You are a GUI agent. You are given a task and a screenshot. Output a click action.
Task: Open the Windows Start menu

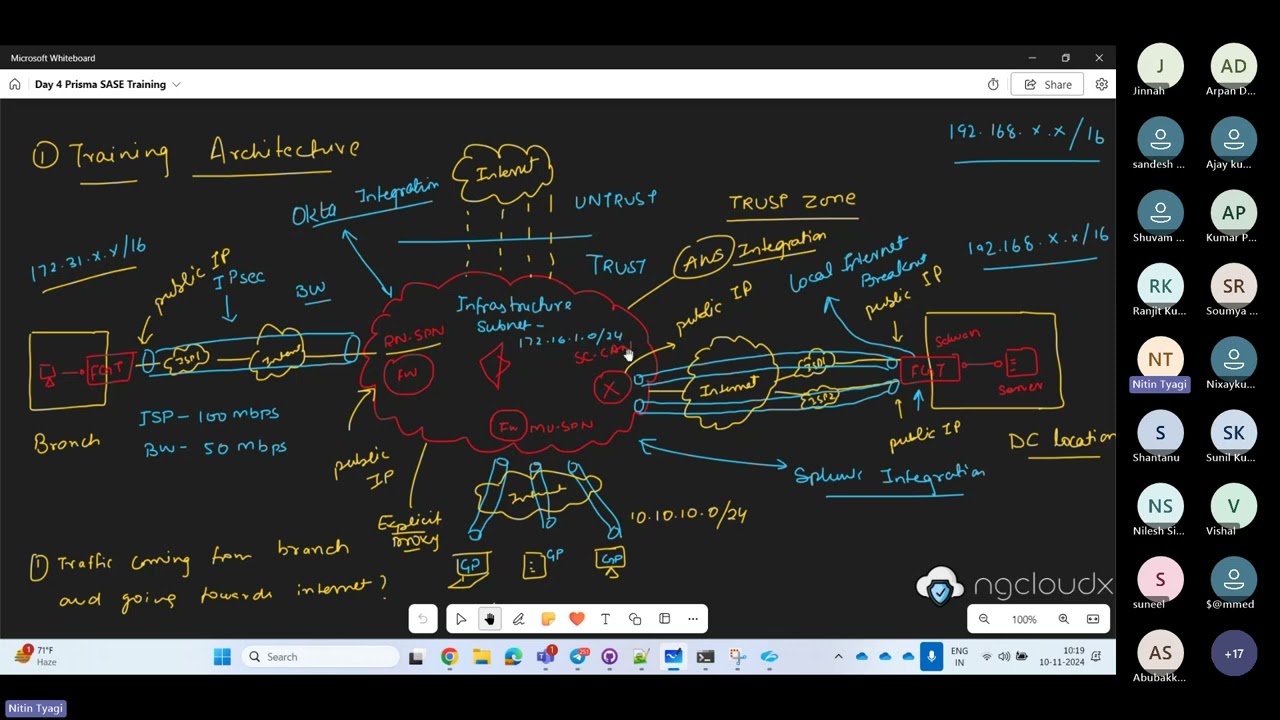(x=222, y=657)
